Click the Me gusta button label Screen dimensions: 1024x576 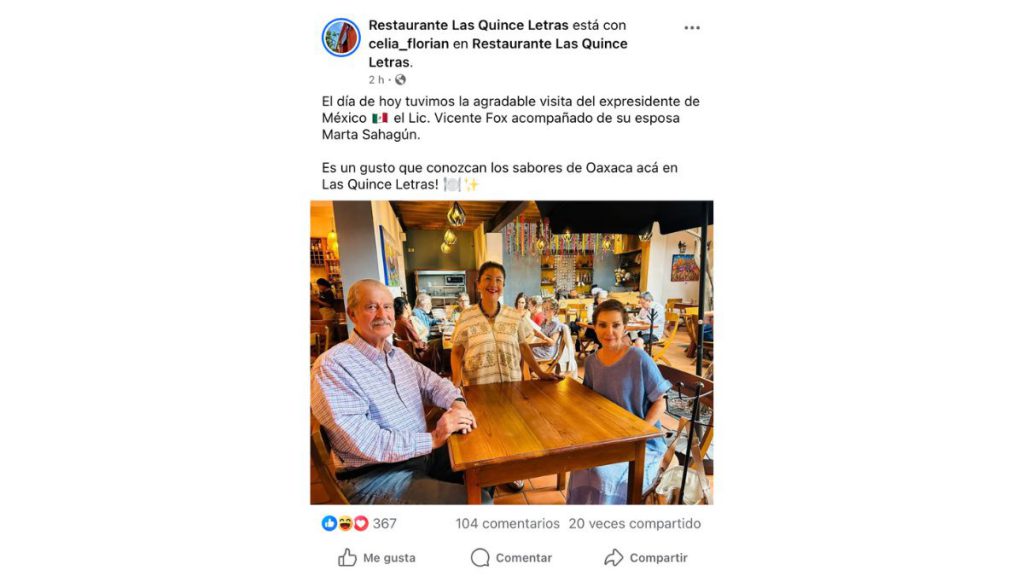[x=389, y=558]
